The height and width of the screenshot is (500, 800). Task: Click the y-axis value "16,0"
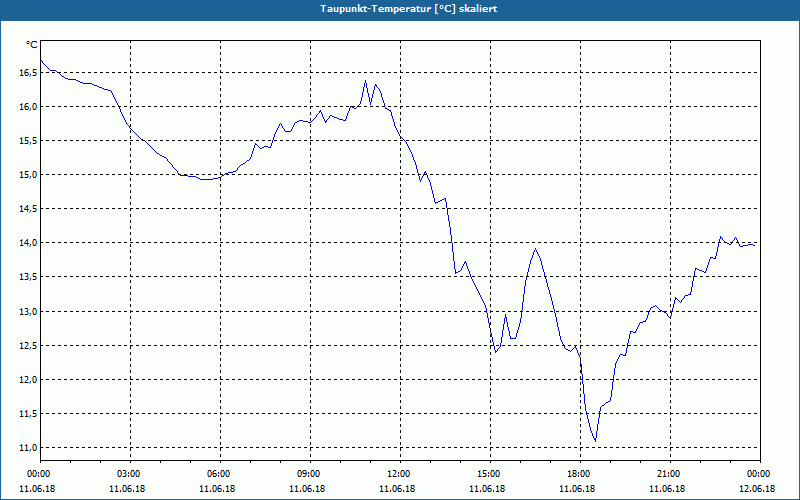[28, 107]
